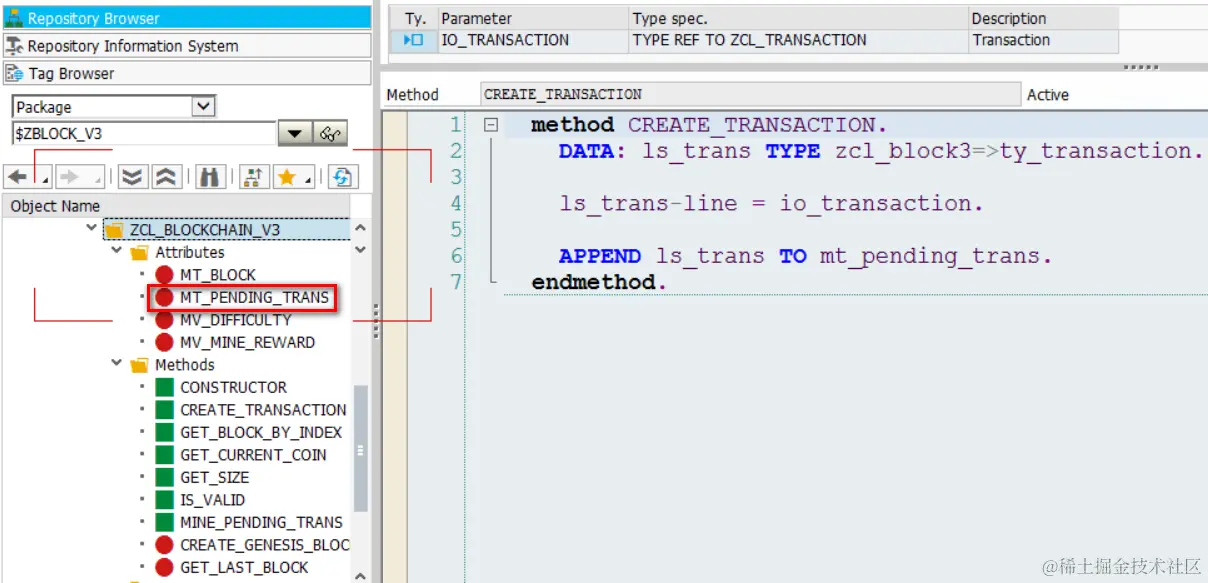Open the $ZBLOCK_V3 history dropdown arrow
The image size is (1208, 583).
[294, 133]
